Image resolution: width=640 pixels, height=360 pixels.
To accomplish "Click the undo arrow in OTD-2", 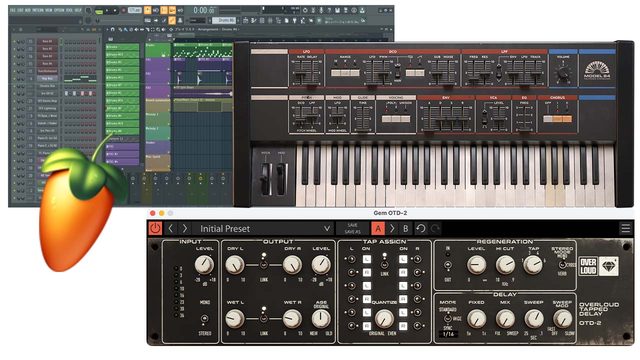I will [x=420, y=229].
